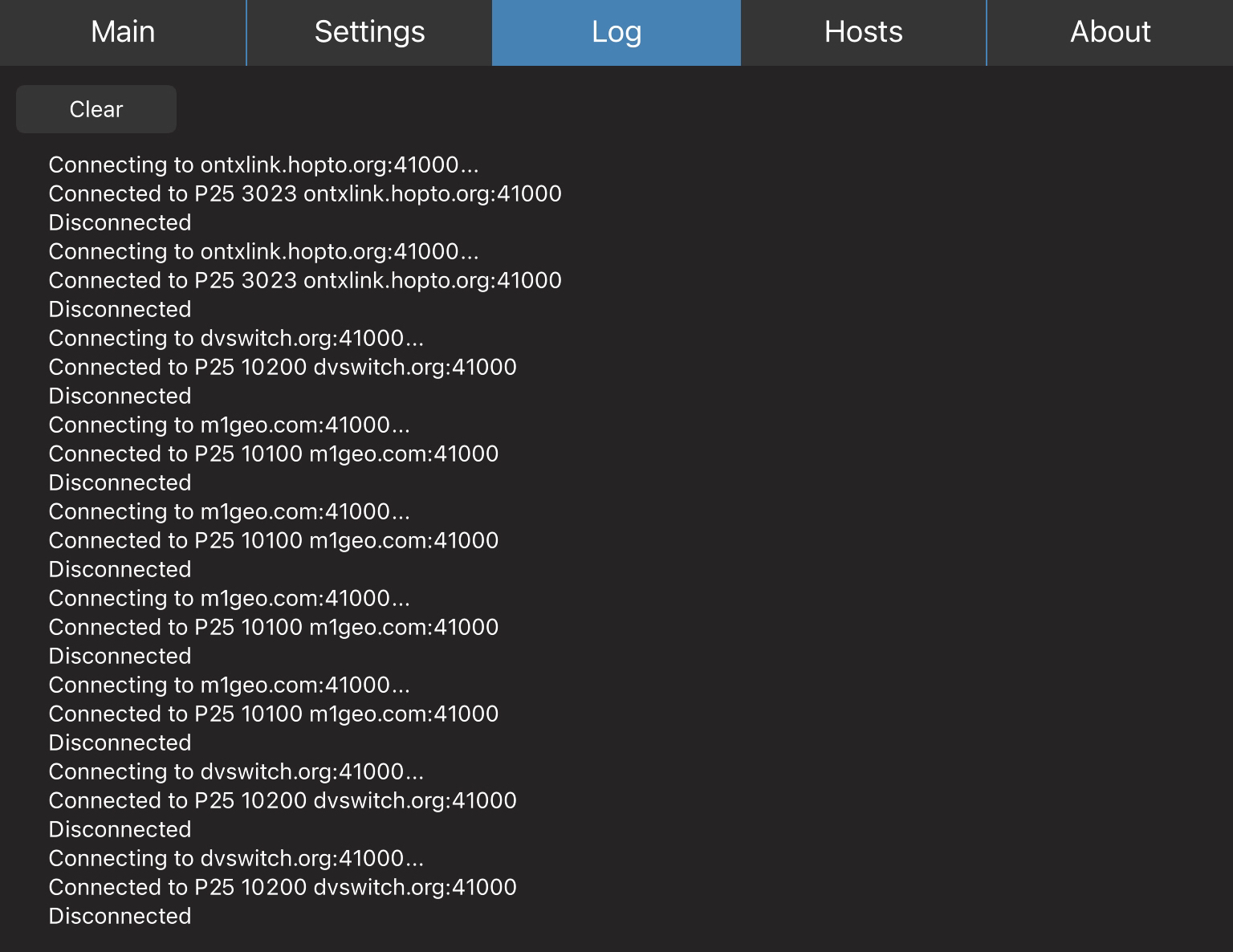Click the Clear button
Screen dimensions: 1233x952
point(96,108)
